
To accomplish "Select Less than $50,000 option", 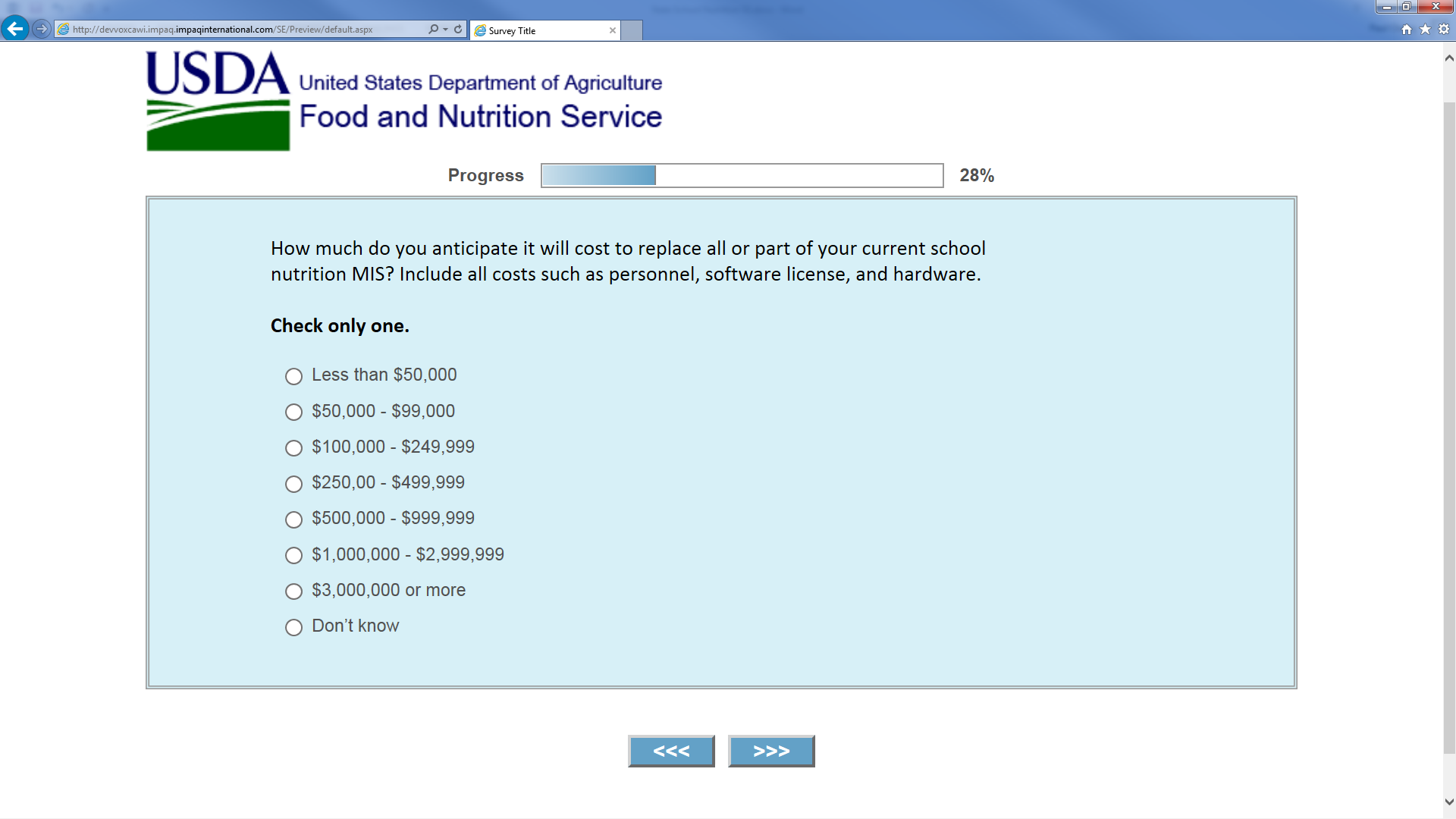I will point(293,376).
